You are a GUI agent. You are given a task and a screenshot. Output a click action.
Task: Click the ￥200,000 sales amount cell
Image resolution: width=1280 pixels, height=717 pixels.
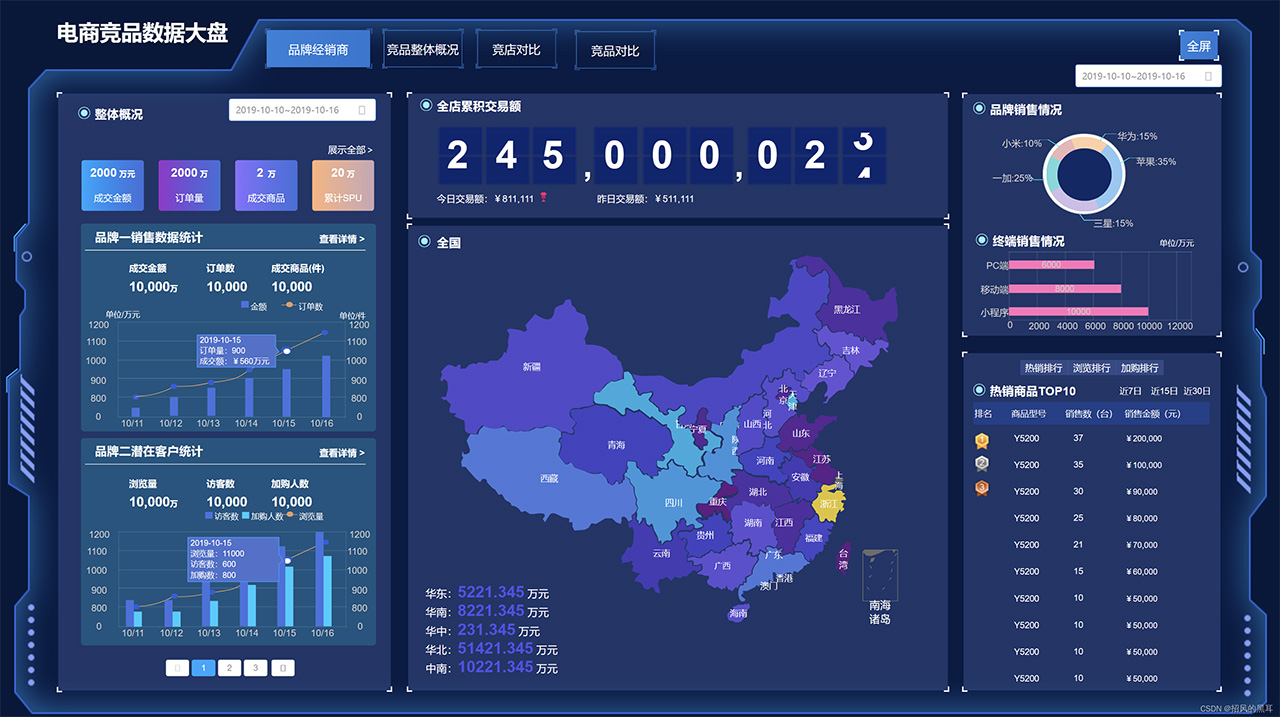pos(1143,438)
